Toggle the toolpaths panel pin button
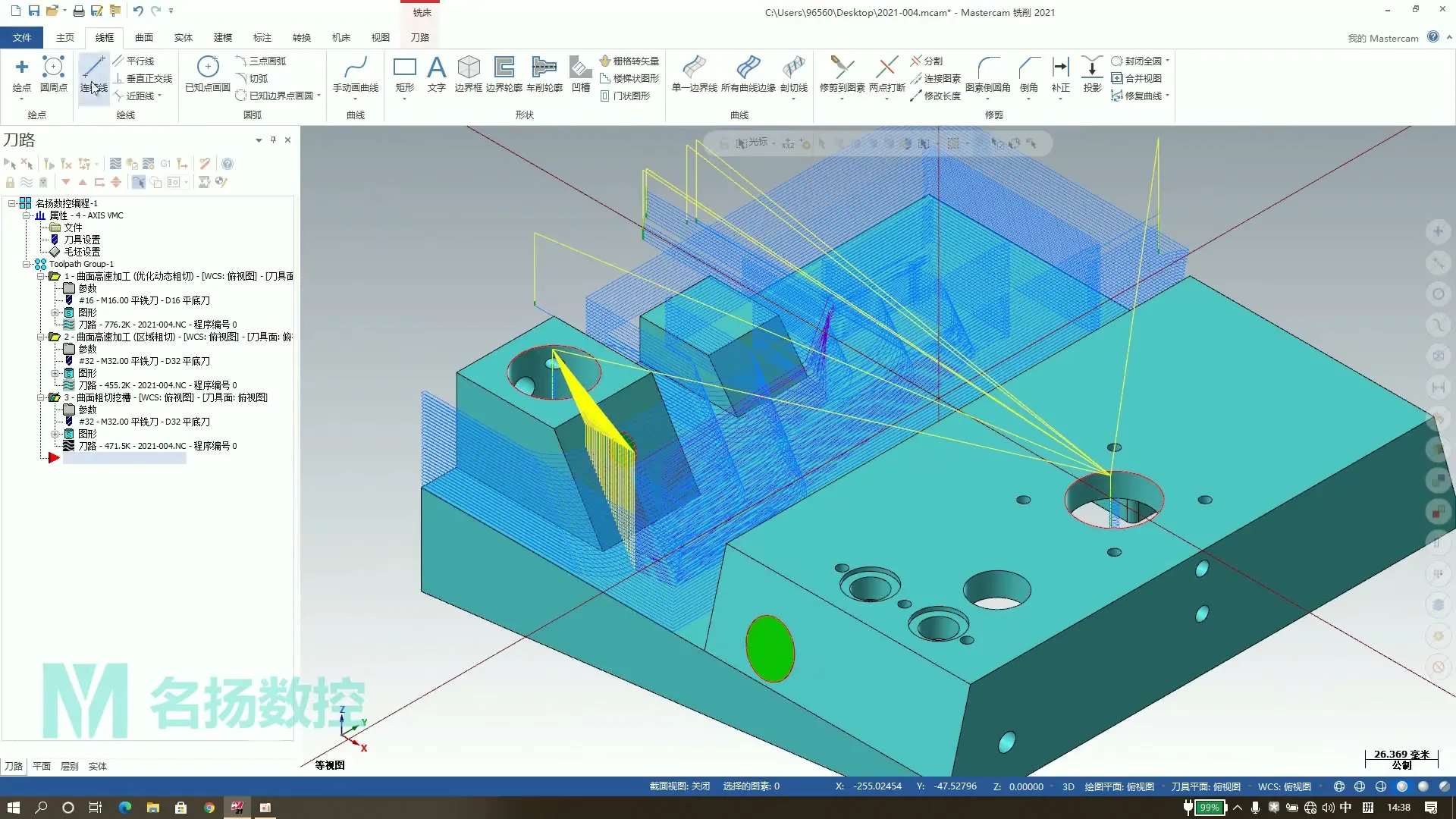Image resolution: width=1456 pixels, height=819 pixels. [x=274, y=140]
